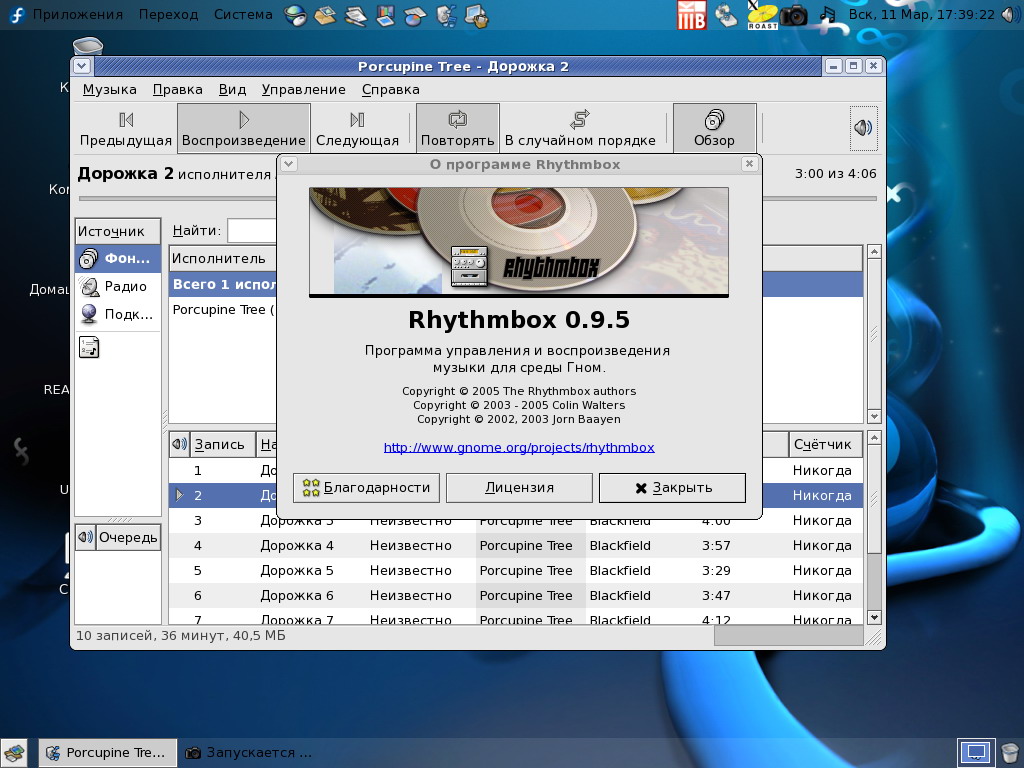The height and width of the screenshot is (768, 1024).
Task: Sort tracks by Счётчик column
Action: (825, 445)
